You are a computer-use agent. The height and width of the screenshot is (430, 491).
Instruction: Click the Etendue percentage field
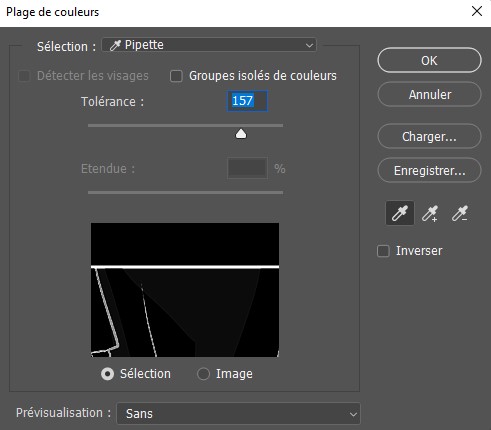(x=247, y=168)
